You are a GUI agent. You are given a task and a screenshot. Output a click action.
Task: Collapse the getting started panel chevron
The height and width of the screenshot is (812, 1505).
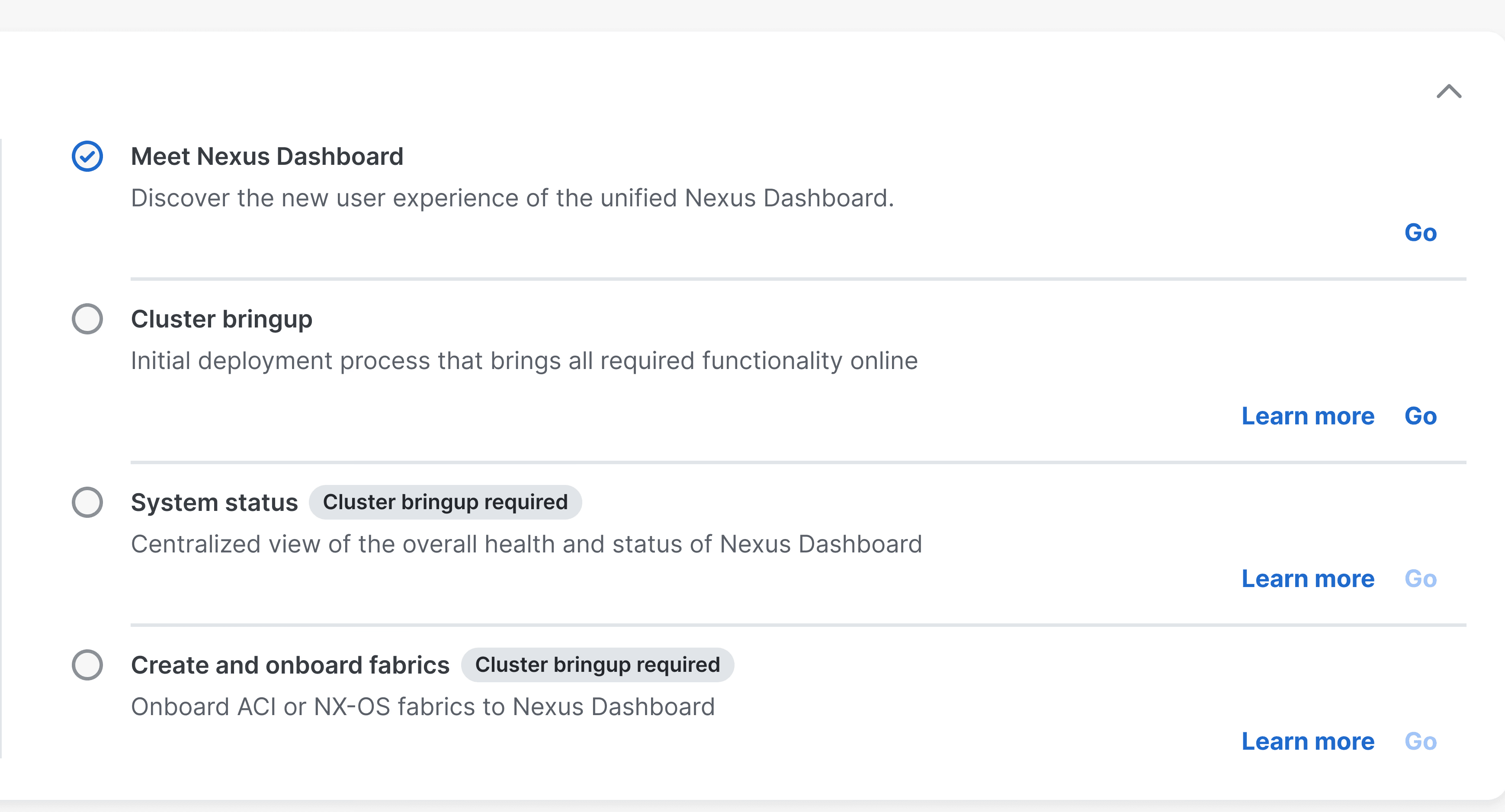pyautogui.click(x=1449, y=92)
